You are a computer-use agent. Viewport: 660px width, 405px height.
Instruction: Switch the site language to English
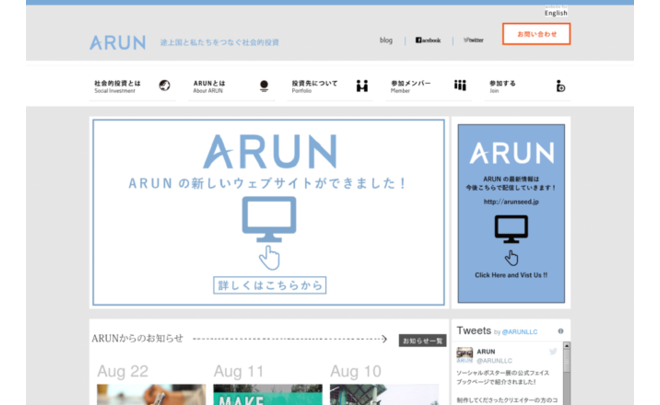click(555, 13)
